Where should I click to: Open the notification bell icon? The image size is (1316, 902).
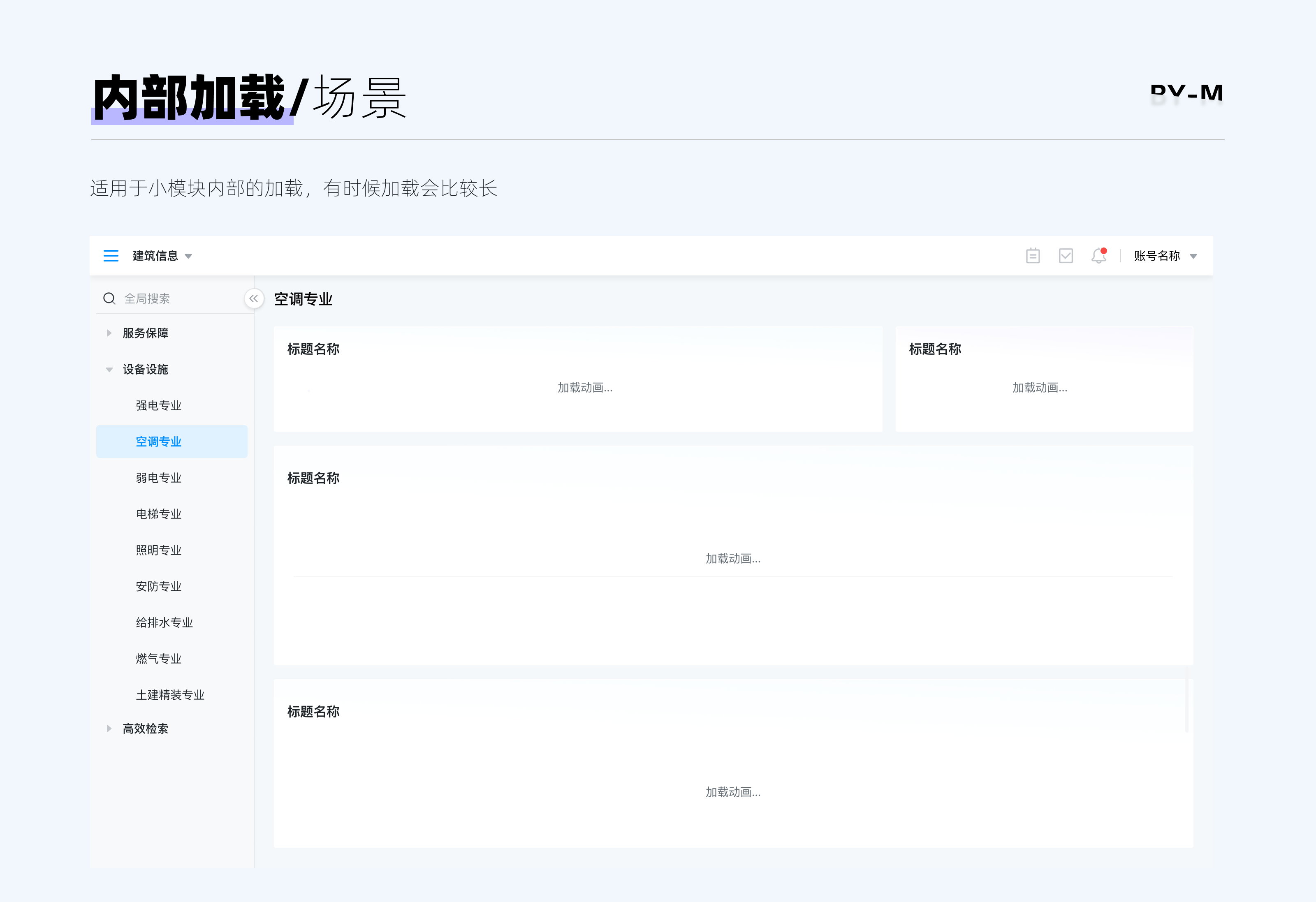click(1098, 256)
